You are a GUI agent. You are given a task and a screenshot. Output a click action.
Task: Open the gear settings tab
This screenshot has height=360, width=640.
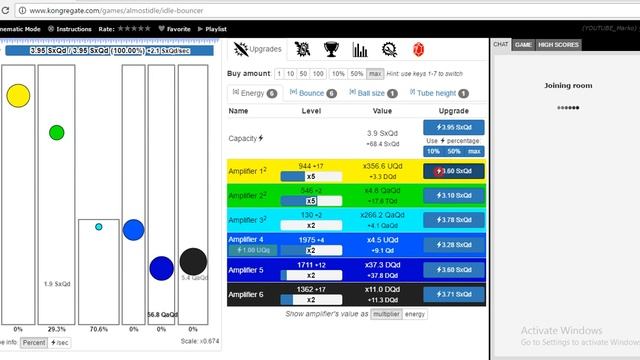tap(389, 49)
